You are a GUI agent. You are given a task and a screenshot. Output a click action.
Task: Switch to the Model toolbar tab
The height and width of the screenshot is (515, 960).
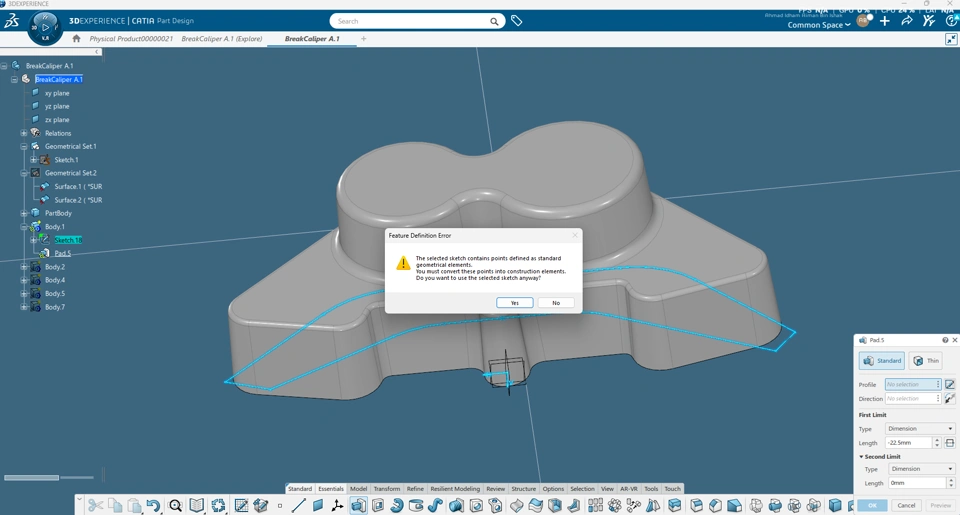(358, 489)
